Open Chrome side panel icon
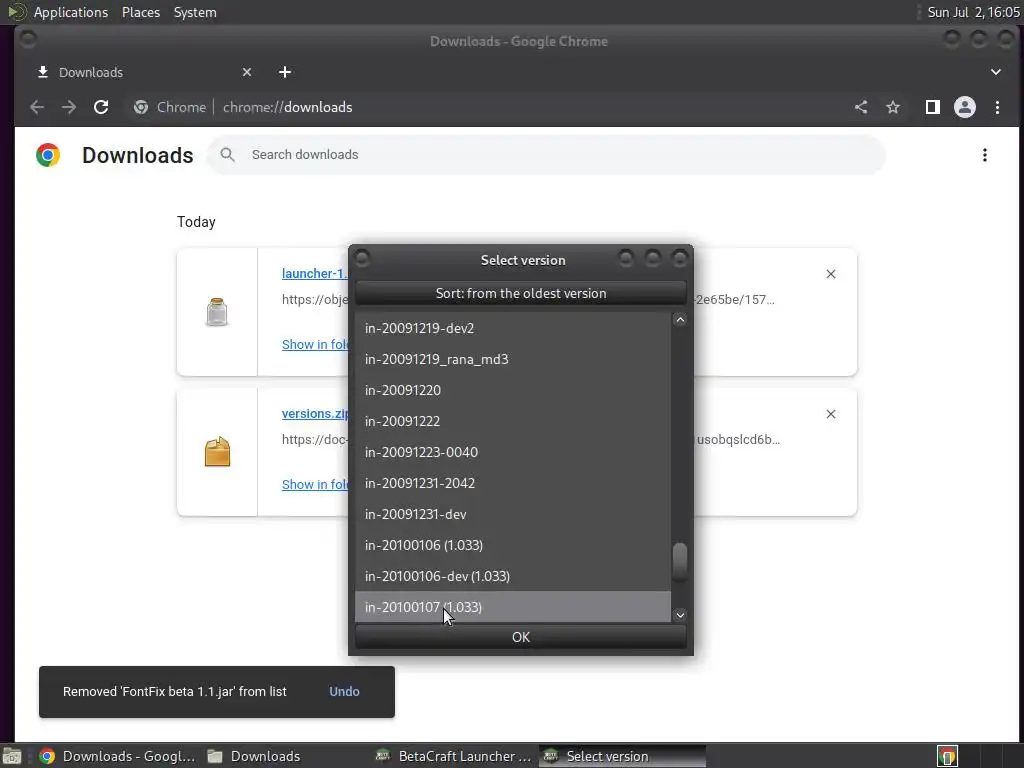Screen dimensions: 1024x768 (x=933, y=107)
